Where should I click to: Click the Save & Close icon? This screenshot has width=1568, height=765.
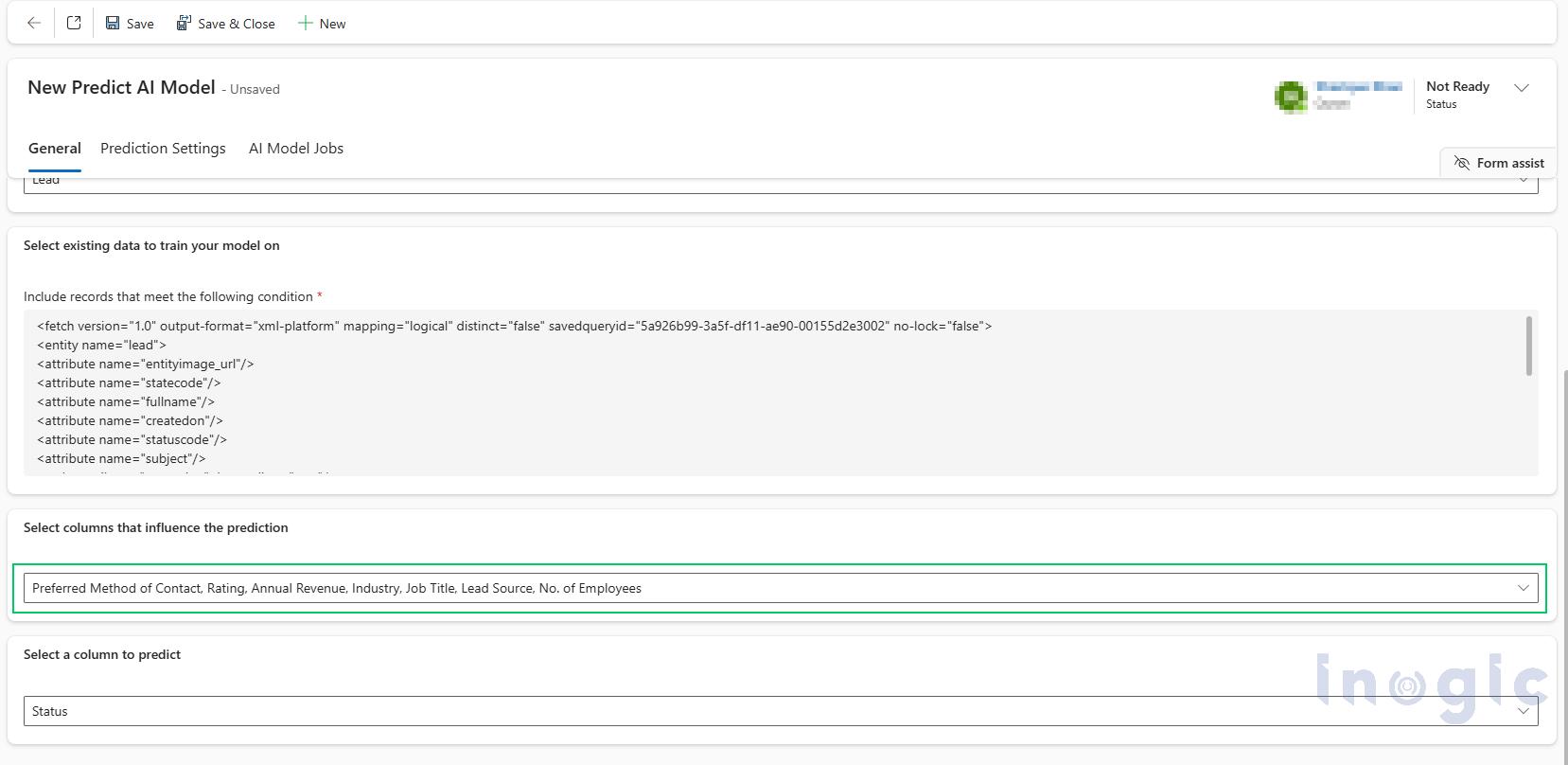(184, 24)
